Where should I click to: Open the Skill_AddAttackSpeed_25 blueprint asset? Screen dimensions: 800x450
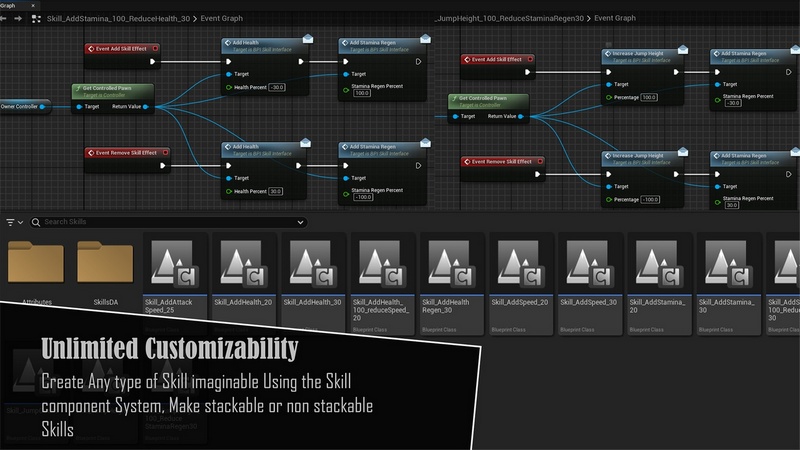coord(174,265)
